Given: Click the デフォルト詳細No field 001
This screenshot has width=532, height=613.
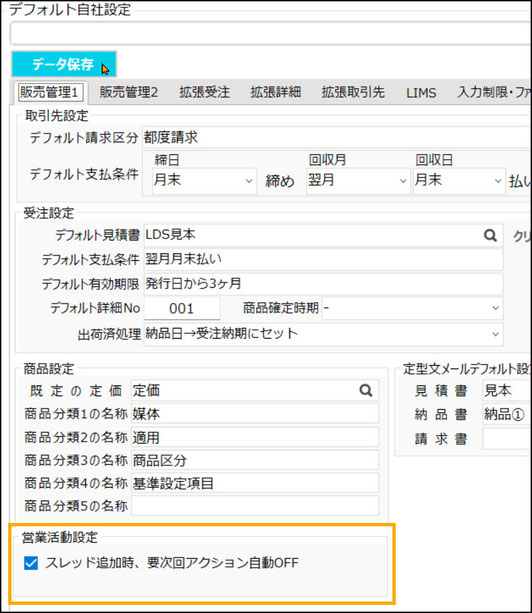Looking at the screenshot, I should 182,308.
